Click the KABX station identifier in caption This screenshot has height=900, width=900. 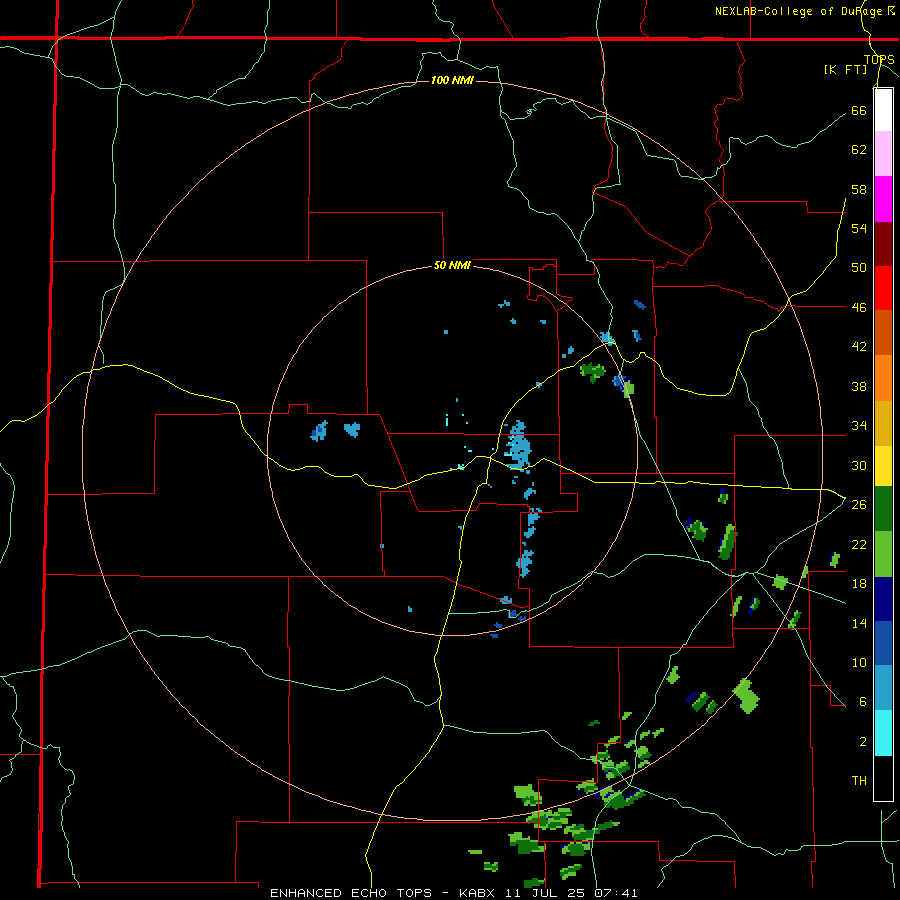[x=476, y=893]
